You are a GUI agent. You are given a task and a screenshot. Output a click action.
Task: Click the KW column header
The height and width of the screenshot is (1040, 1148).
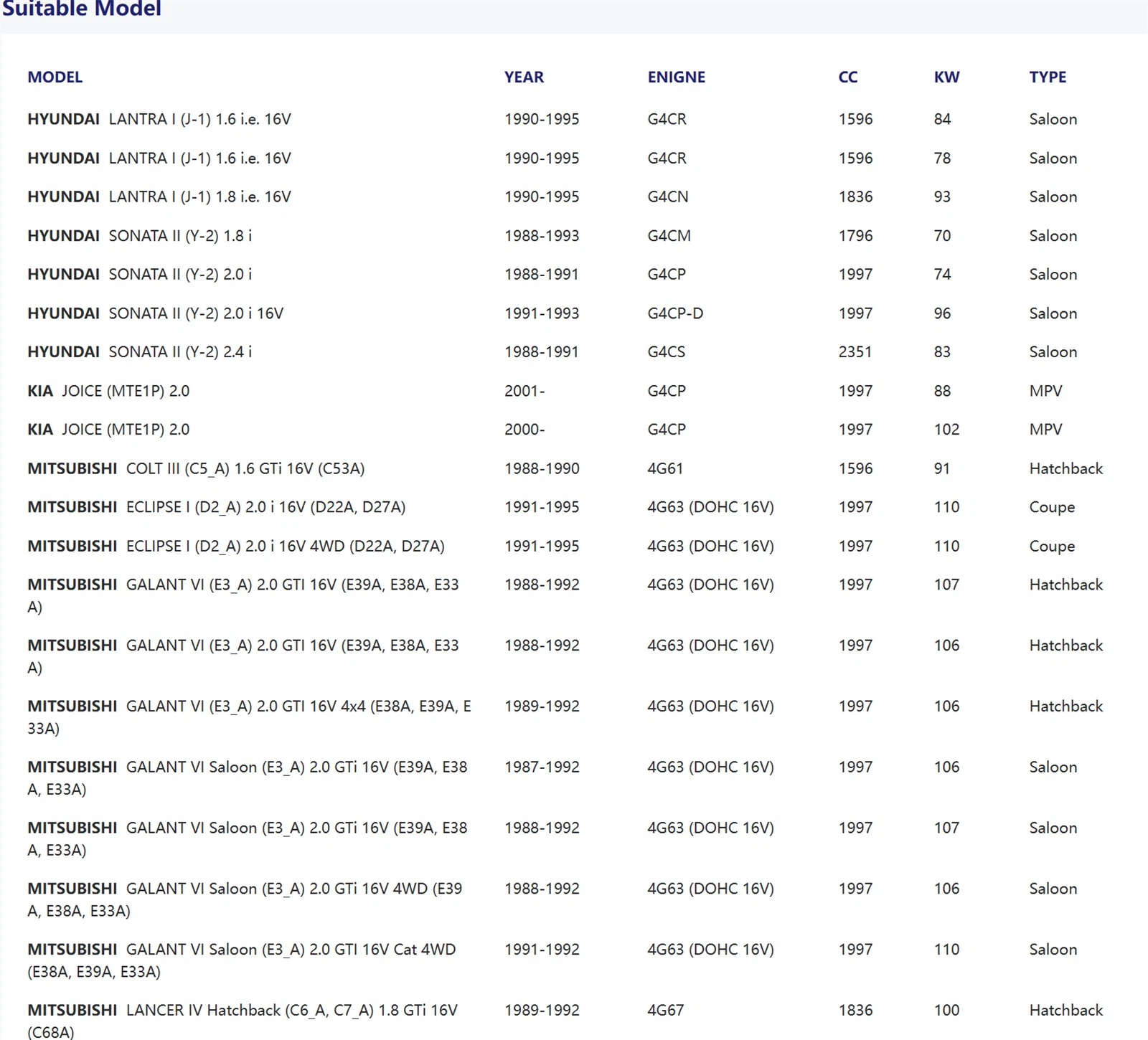click(x=946, y=77)
